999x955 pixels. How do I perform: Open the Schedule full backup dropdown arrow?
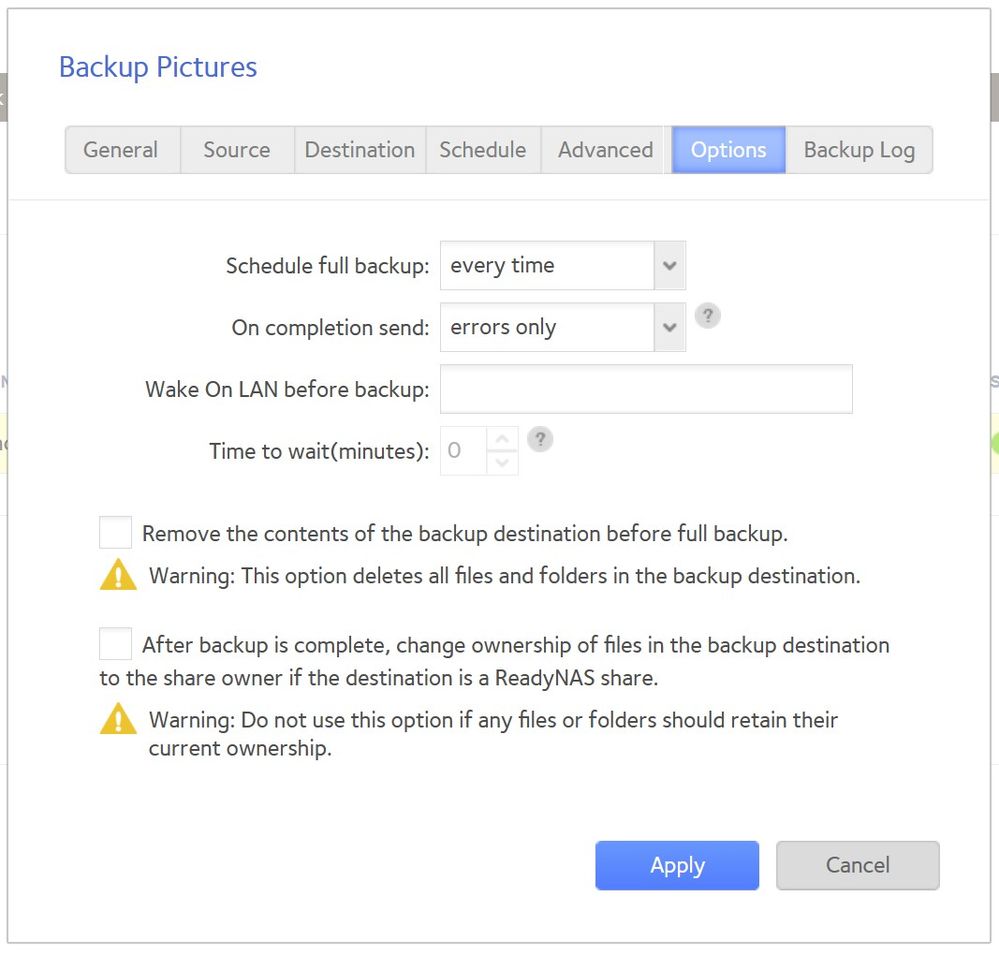pos(670,266)
